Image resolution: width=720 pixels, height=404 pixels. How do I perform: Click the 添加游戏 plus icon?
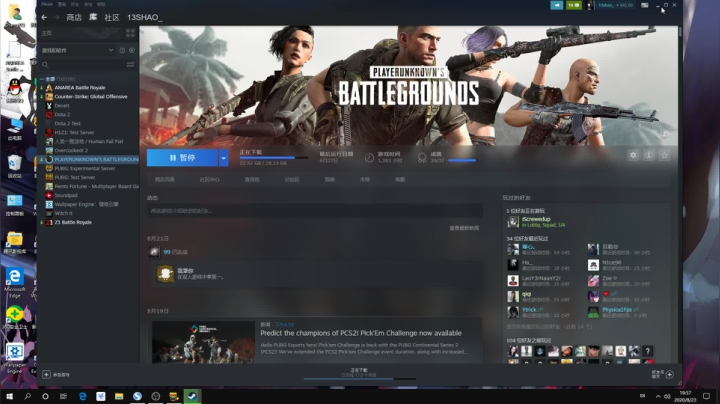click(46, 375)
